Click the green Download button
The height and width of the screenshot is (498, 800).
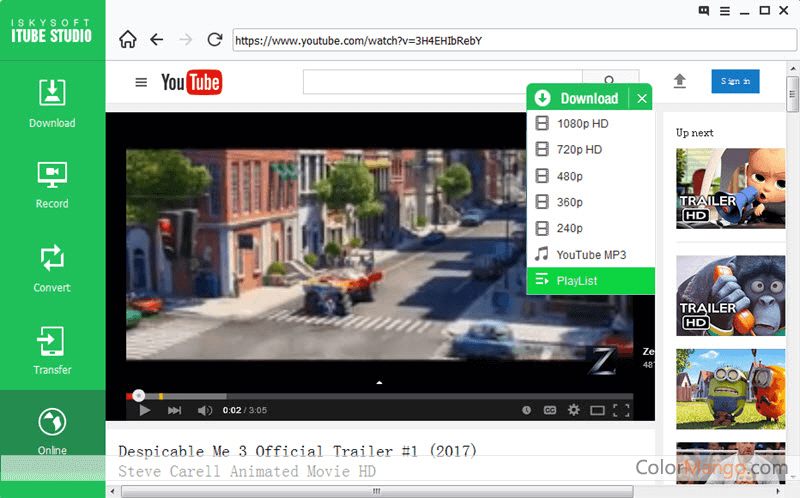(x=578, y=98)
